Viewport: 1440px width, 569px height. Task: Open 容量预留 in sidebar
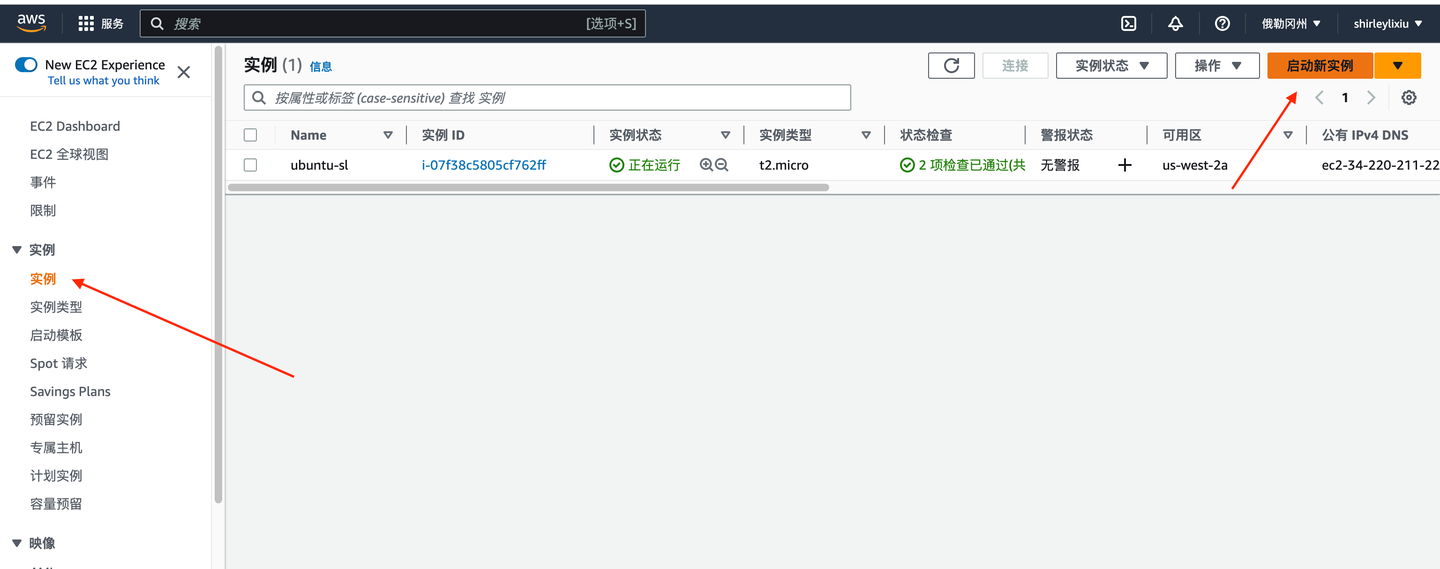pos(56,504)
